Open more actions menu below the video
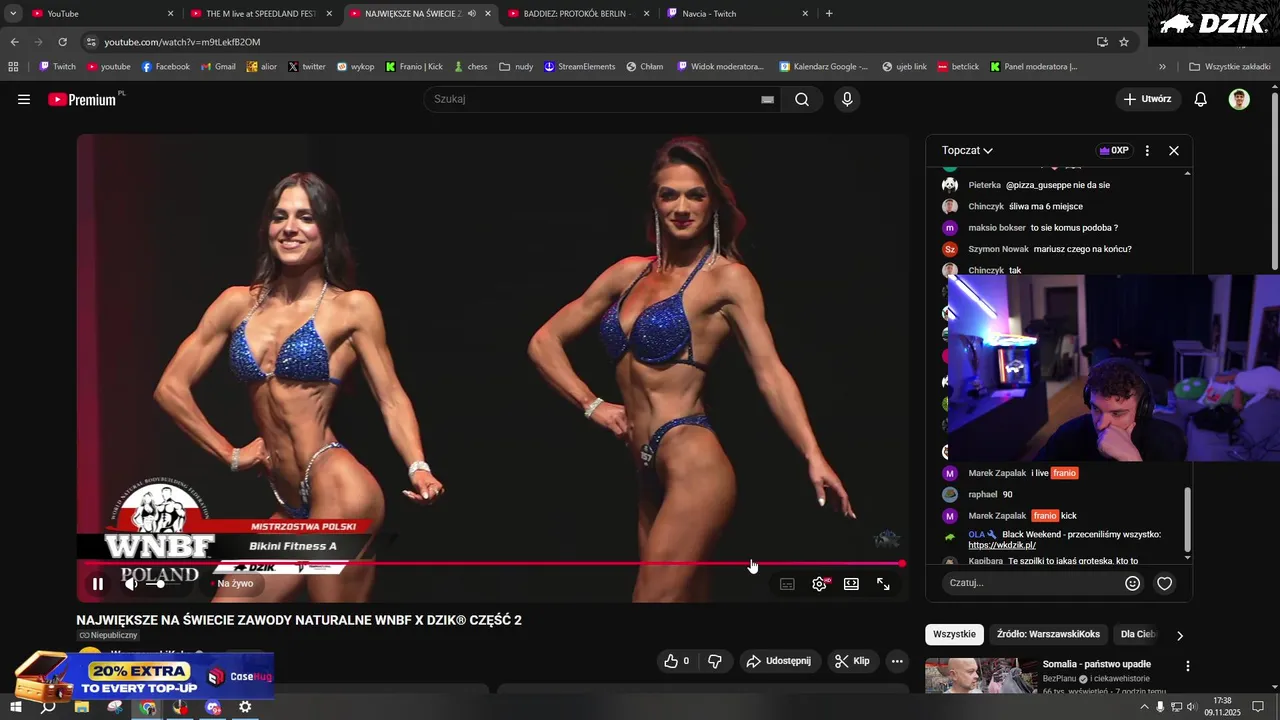This screenshot has height=720, width=1280. (x=897, y=661)
